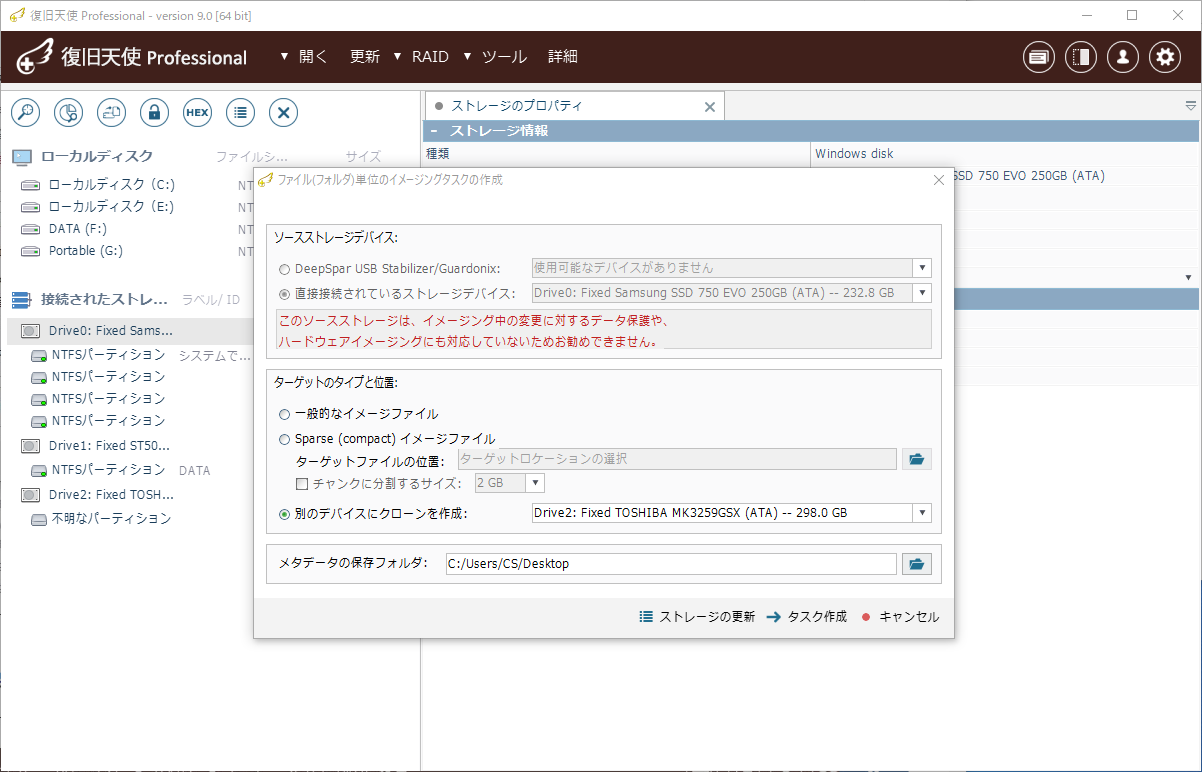Select the DeepSpar USB Stabilizer/Guardonix radio

(x=285, y=269)
